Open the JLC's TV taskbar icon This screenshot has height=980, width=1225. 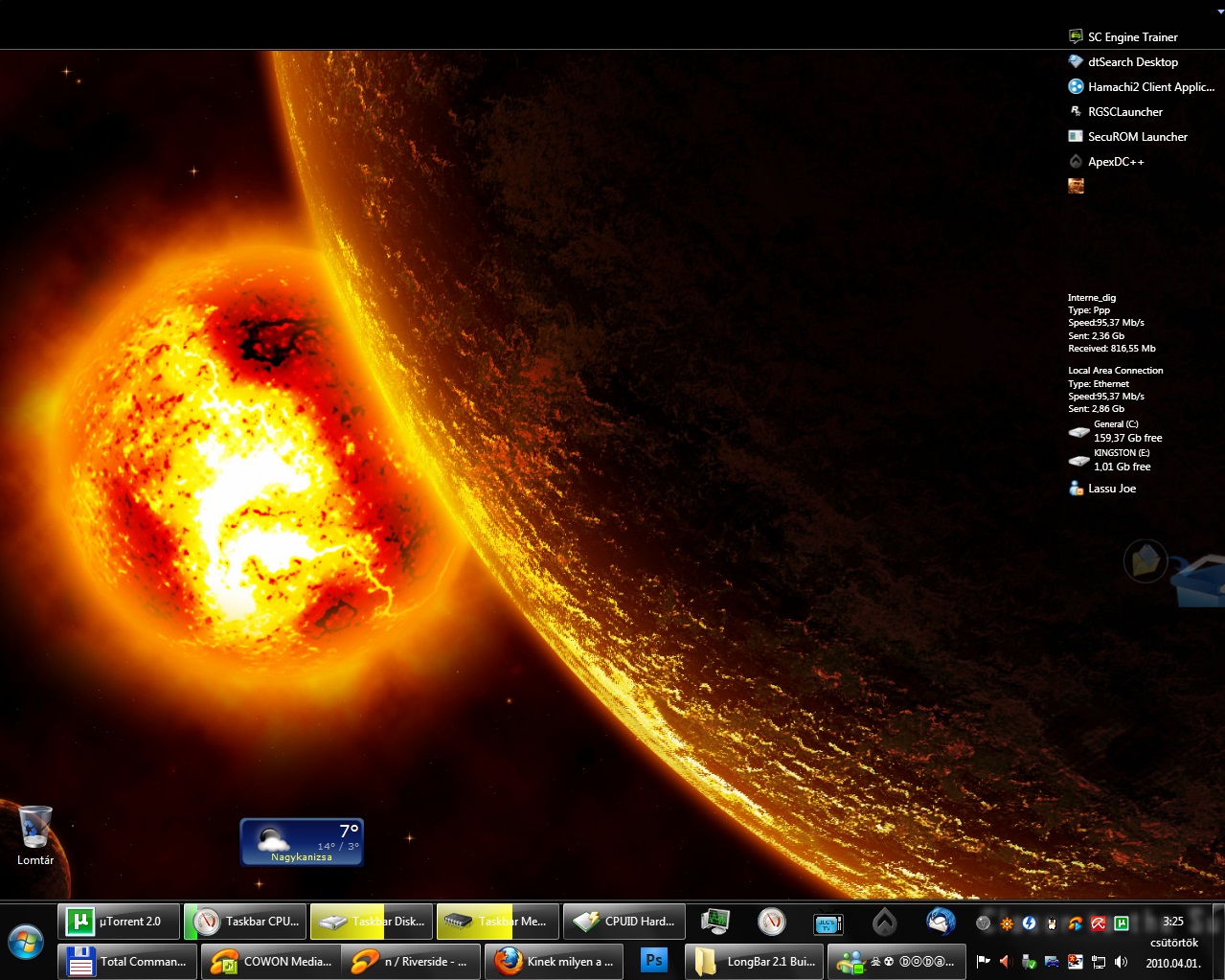click(828, 923)
